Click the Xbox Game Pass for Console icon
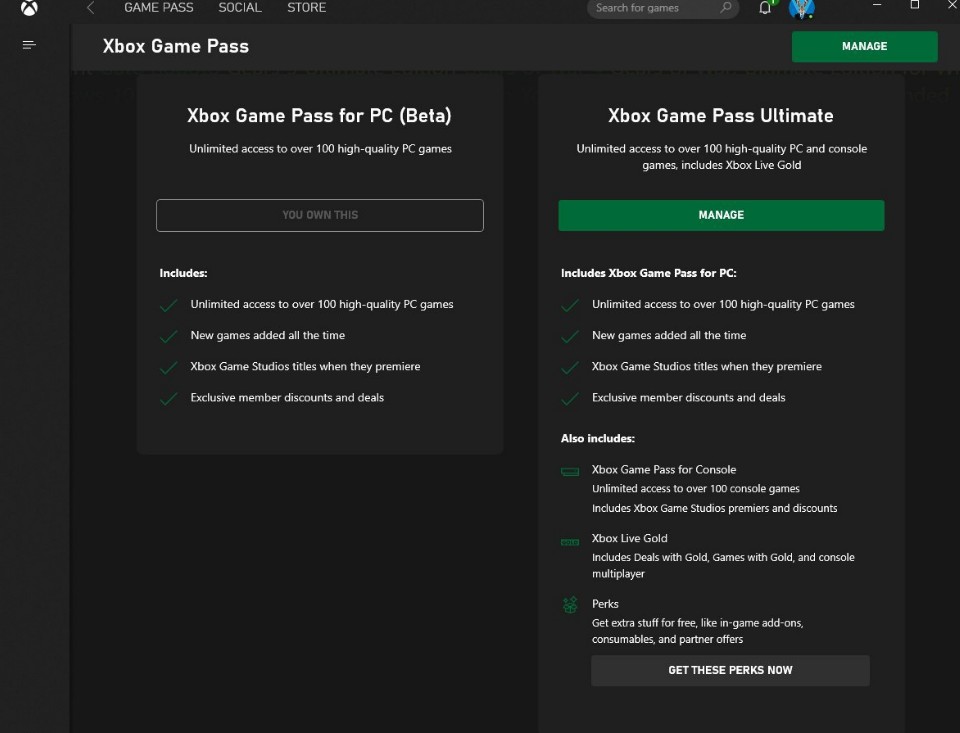960x733 pixels. pos(570,471)
